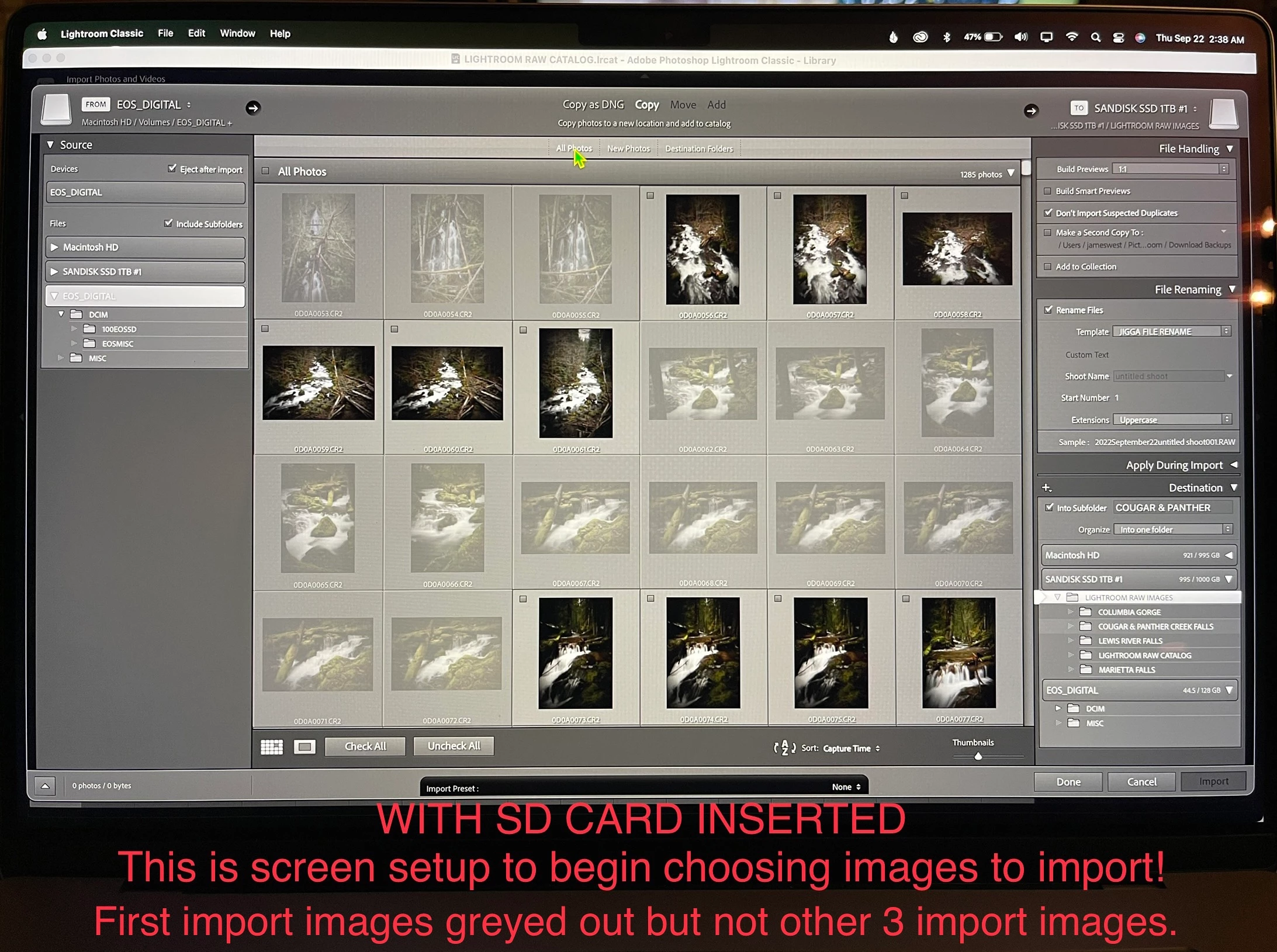This screenshot has width=1277, height=952.
Task: Disable Don't Import Suspected Duplicates
Action: (1048, 213)
